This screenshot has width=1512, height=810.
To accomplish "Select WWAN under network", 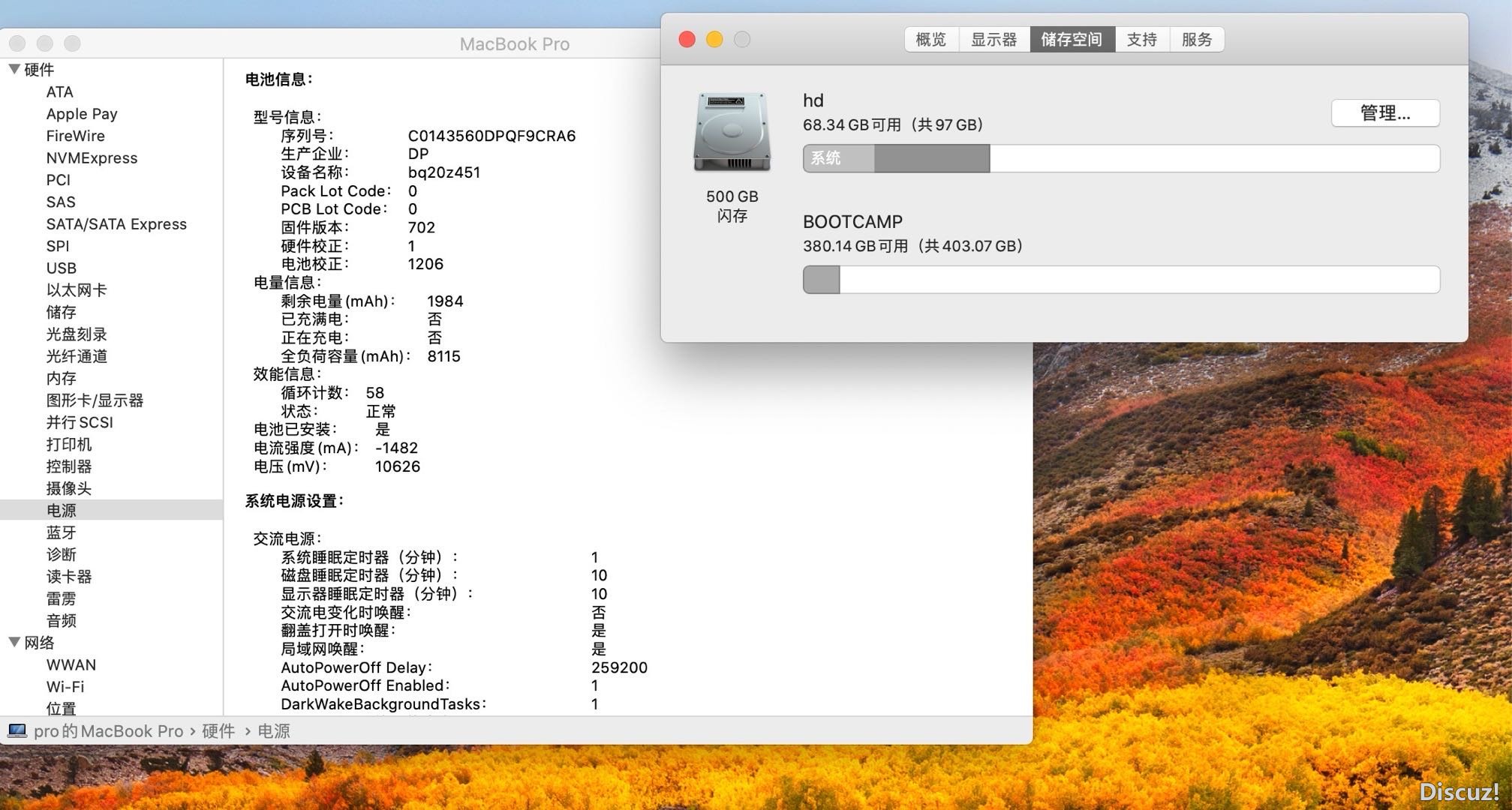I will (x=71, y=664).
